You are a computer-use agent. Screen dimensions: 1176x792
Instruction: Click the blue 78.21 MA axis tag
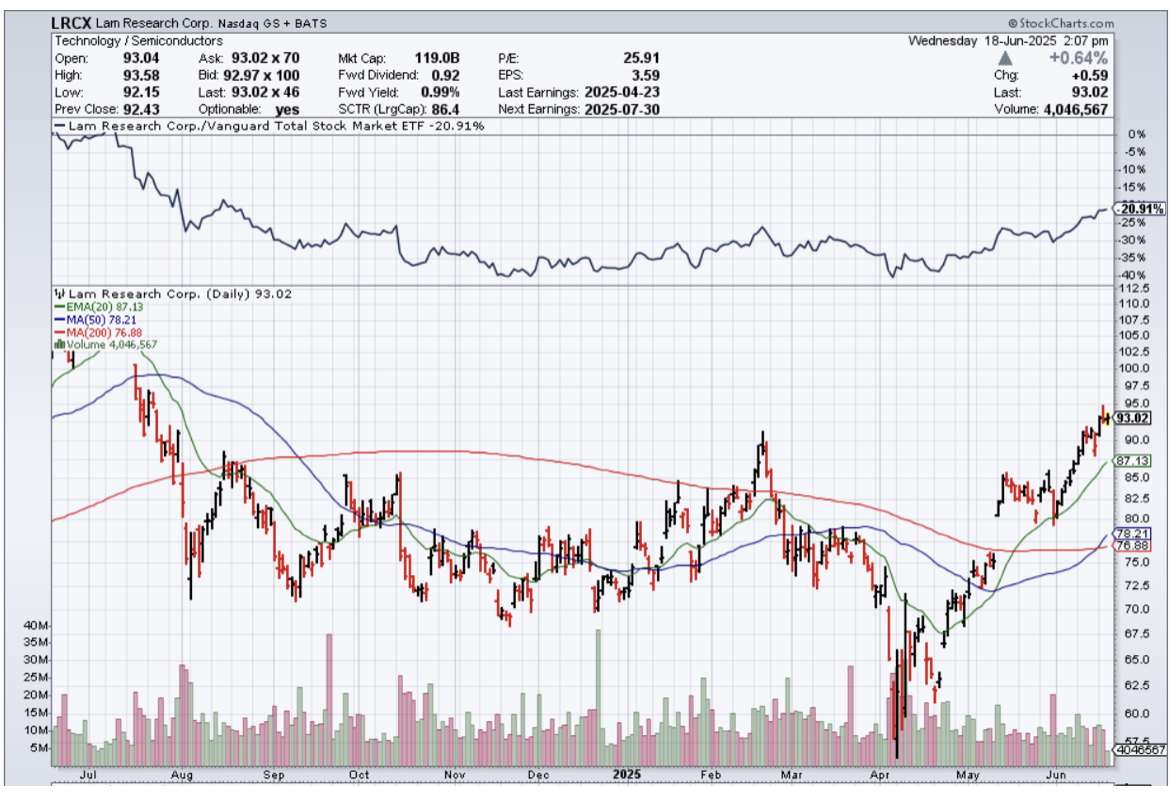click(1137, 534)
